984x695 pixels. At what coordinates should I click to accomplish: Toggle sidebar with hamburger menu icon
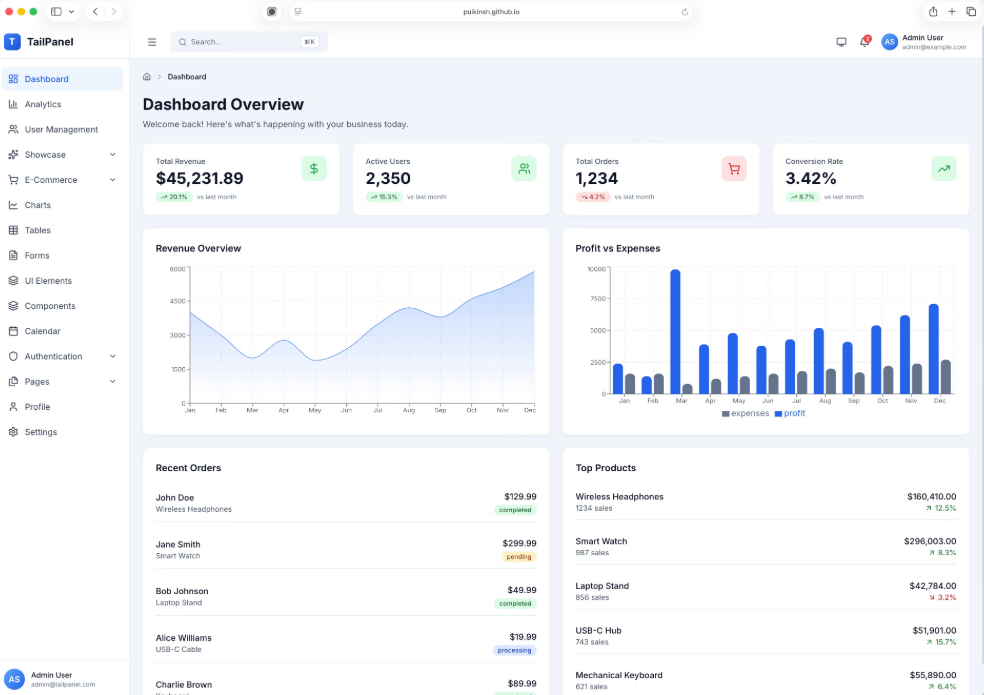pos(152,42)
